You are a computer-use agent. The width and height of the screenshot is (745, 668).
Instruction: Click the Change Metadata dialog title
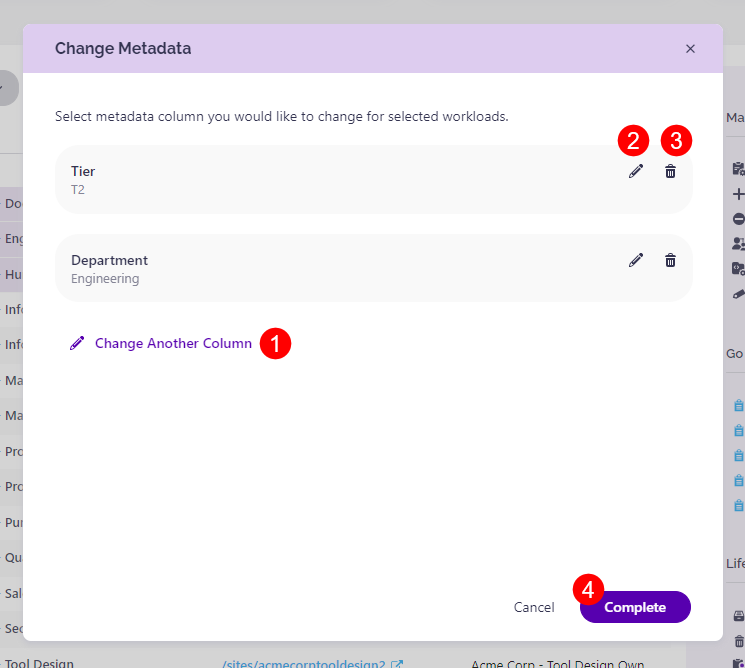[123, 48]
